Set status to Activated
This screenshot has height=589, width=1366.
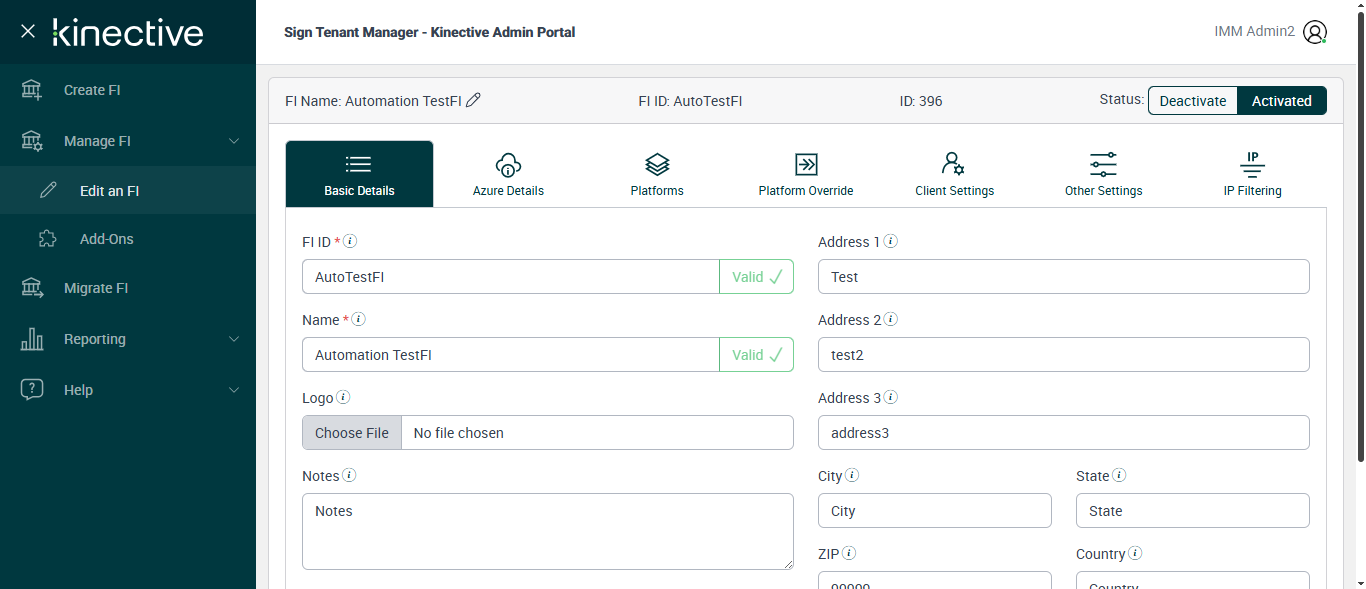point(1281,101)
